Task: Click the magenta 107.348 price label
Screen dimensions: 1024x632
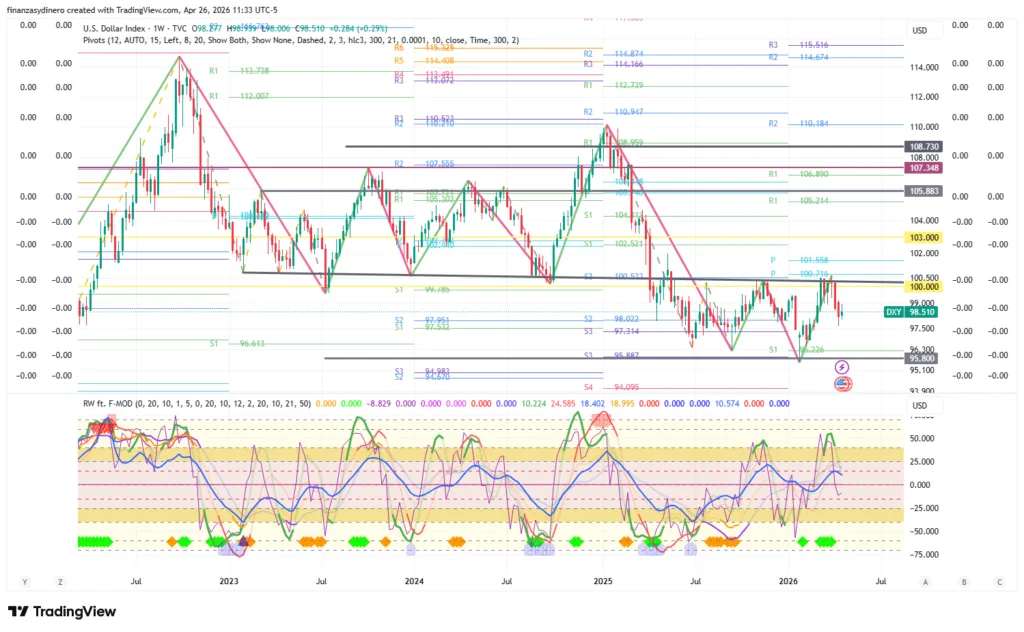Action: 921,168
